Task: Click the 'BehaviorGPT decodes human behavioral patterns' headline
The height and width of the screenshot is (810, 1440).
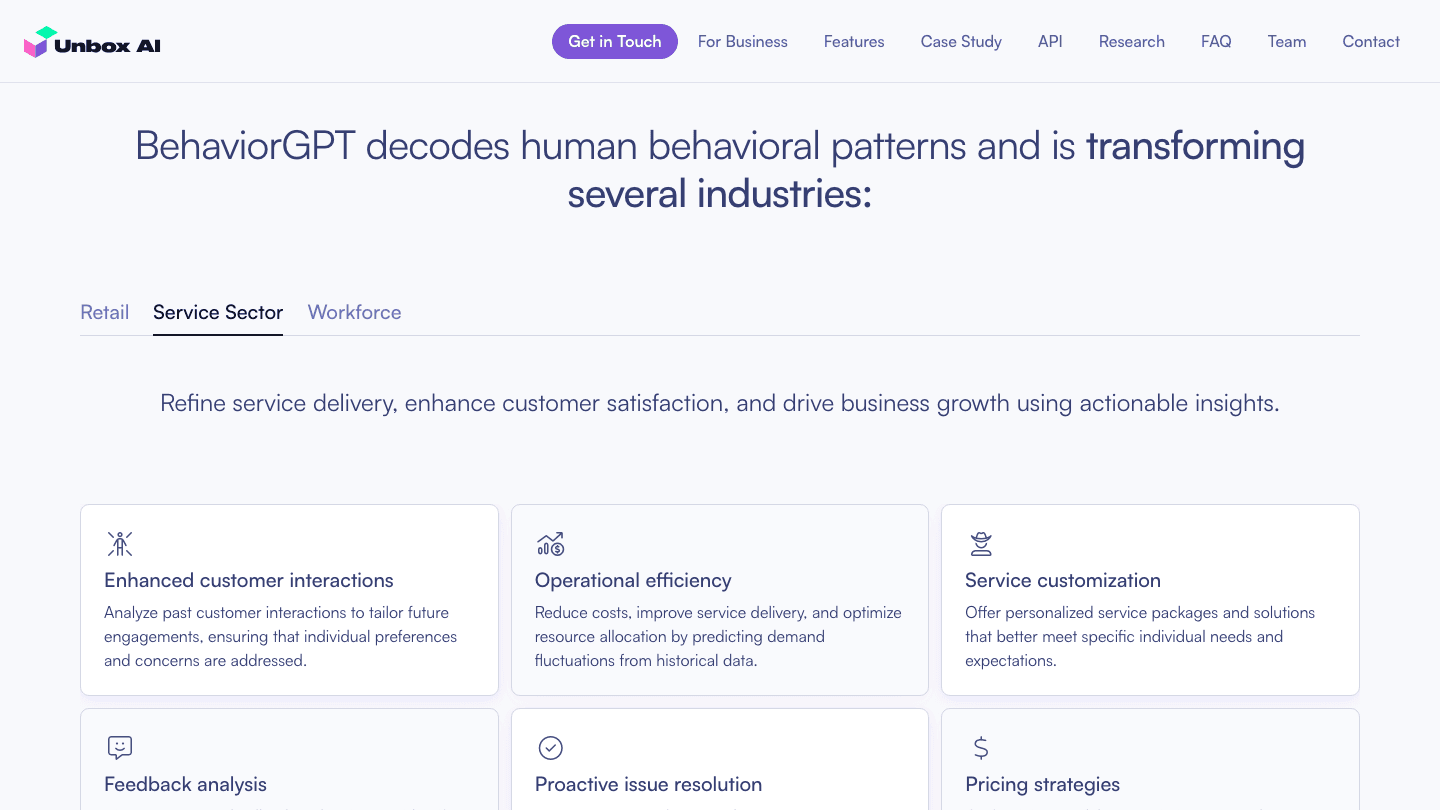Action: coord(720,170)
